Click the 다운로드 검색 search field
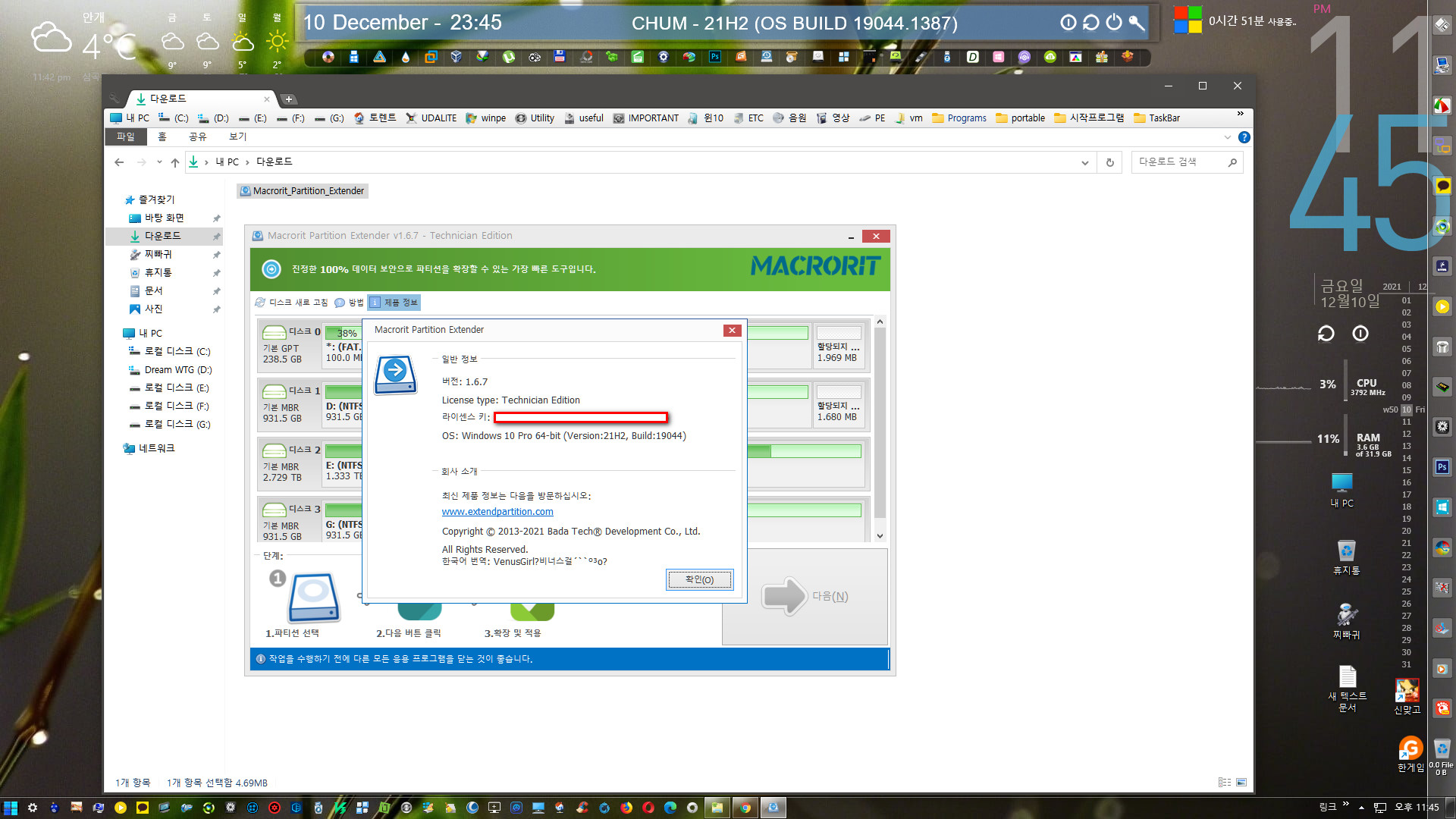Image resolution: width=1456 pixels, height=819 pixels. (x=1179, y=162)
